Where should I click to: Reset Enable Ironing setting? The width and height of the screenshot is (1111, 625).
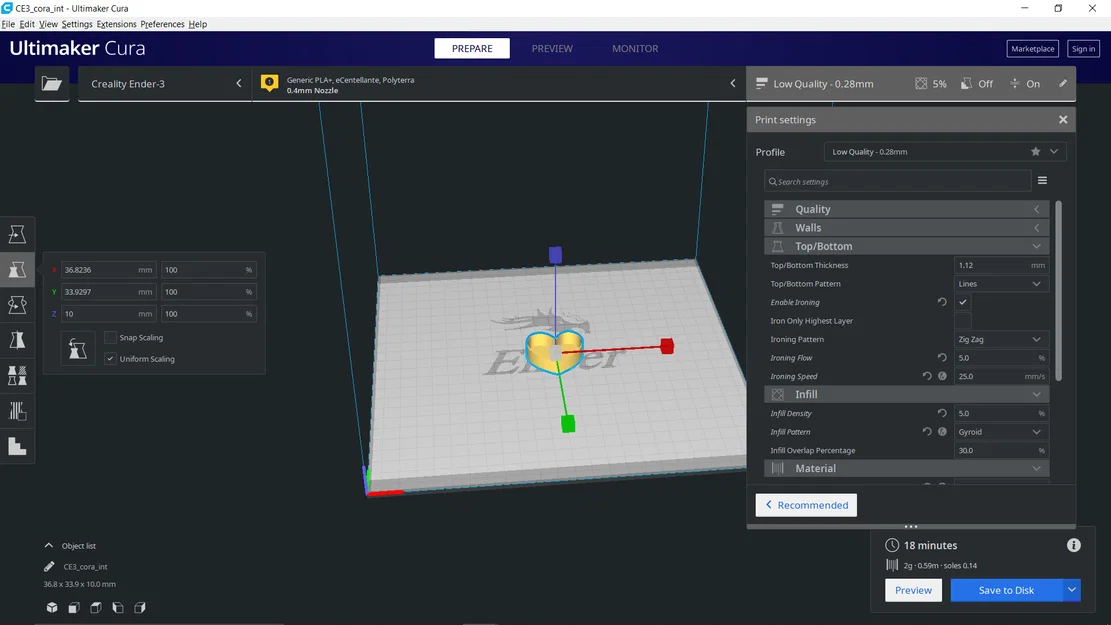pyautogui.click(x=942, y=302)
